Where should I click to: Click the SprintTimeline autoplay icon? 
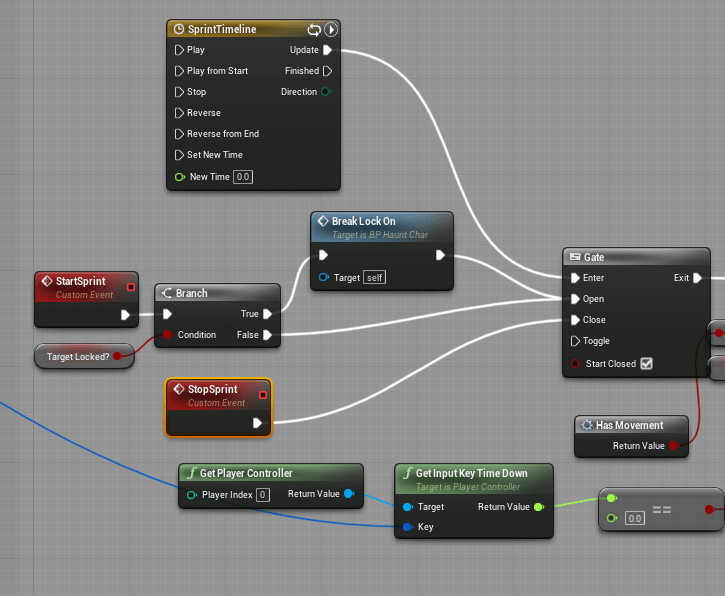(x=330, y=30)
